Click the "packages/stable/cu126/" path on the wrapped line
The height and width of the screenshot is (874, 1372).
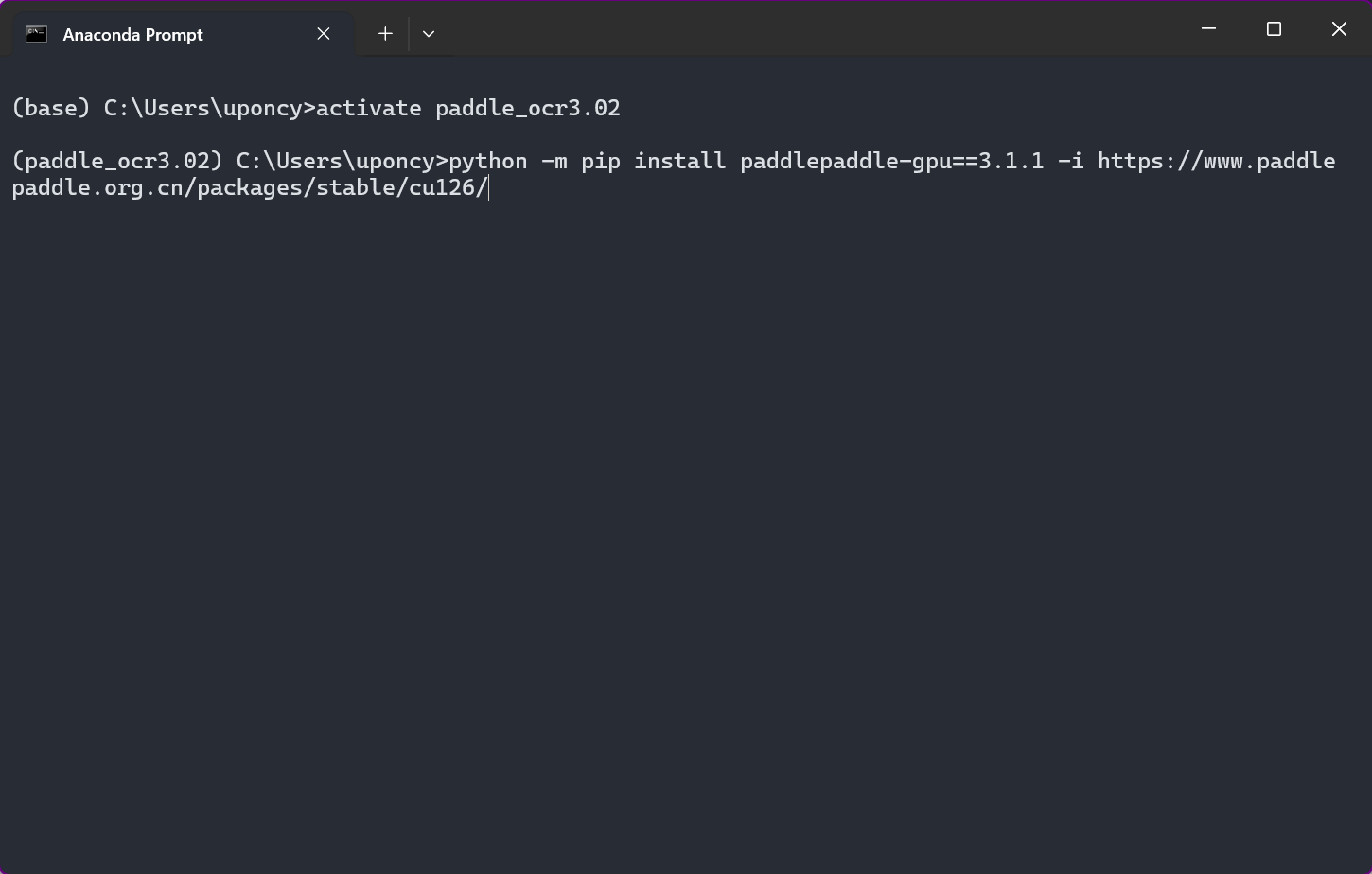[342, 188]
